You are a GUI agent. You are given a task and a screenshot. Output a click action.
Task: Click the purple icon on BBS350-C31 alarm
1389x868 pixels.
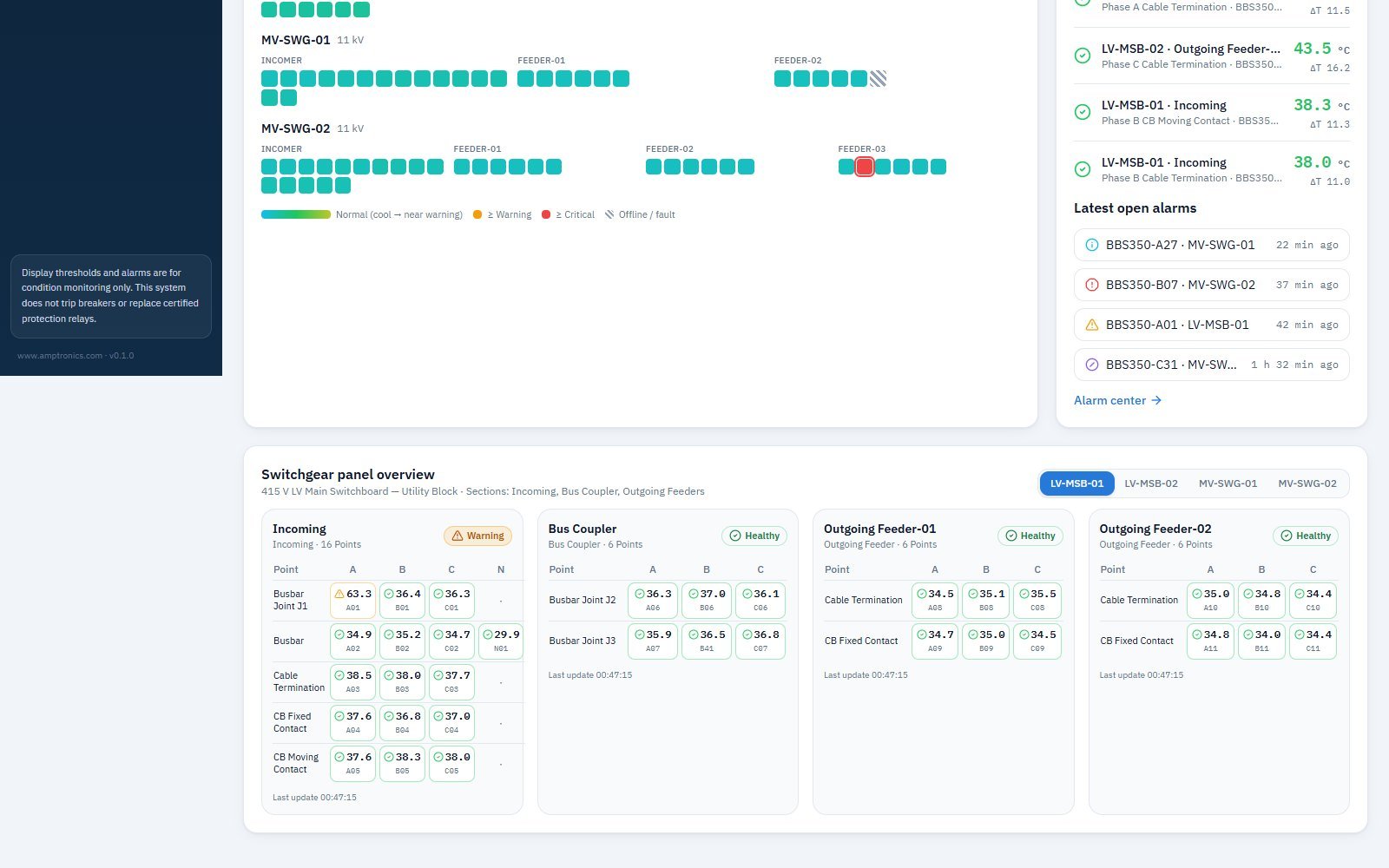click(x=1092, y=365)
